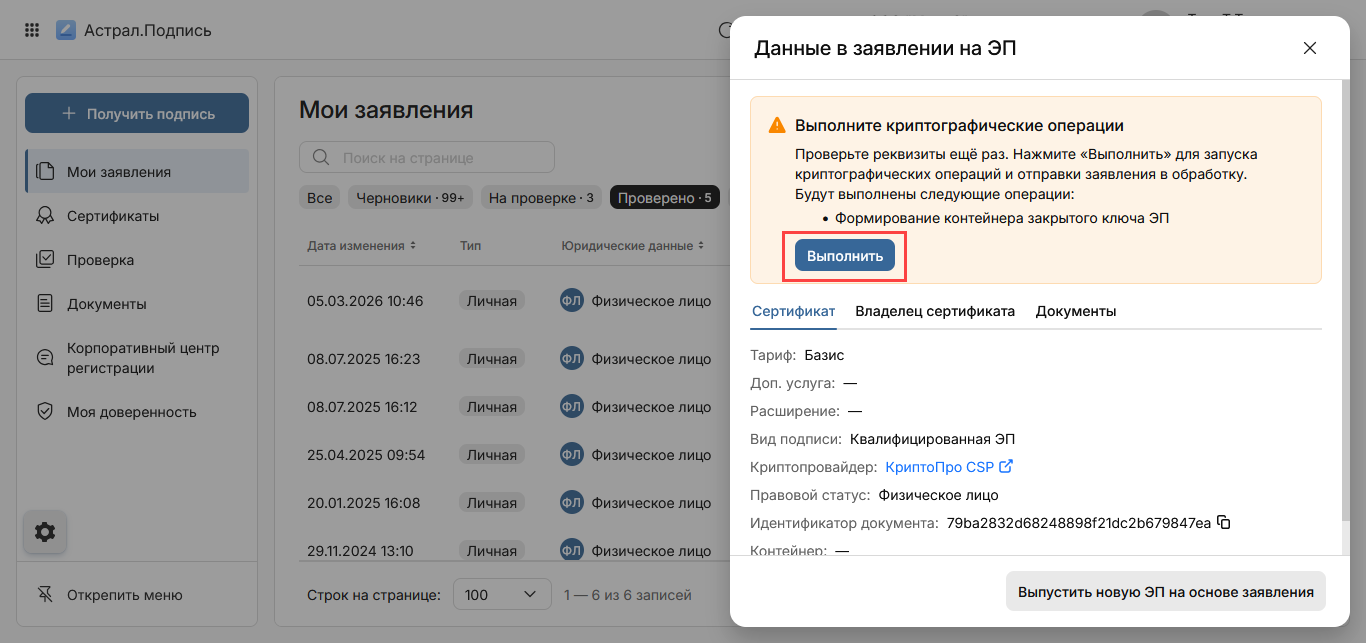The image size is (1366, 643).
Task: Click the Проверка icon in sidebar
Action: (45, 260)
